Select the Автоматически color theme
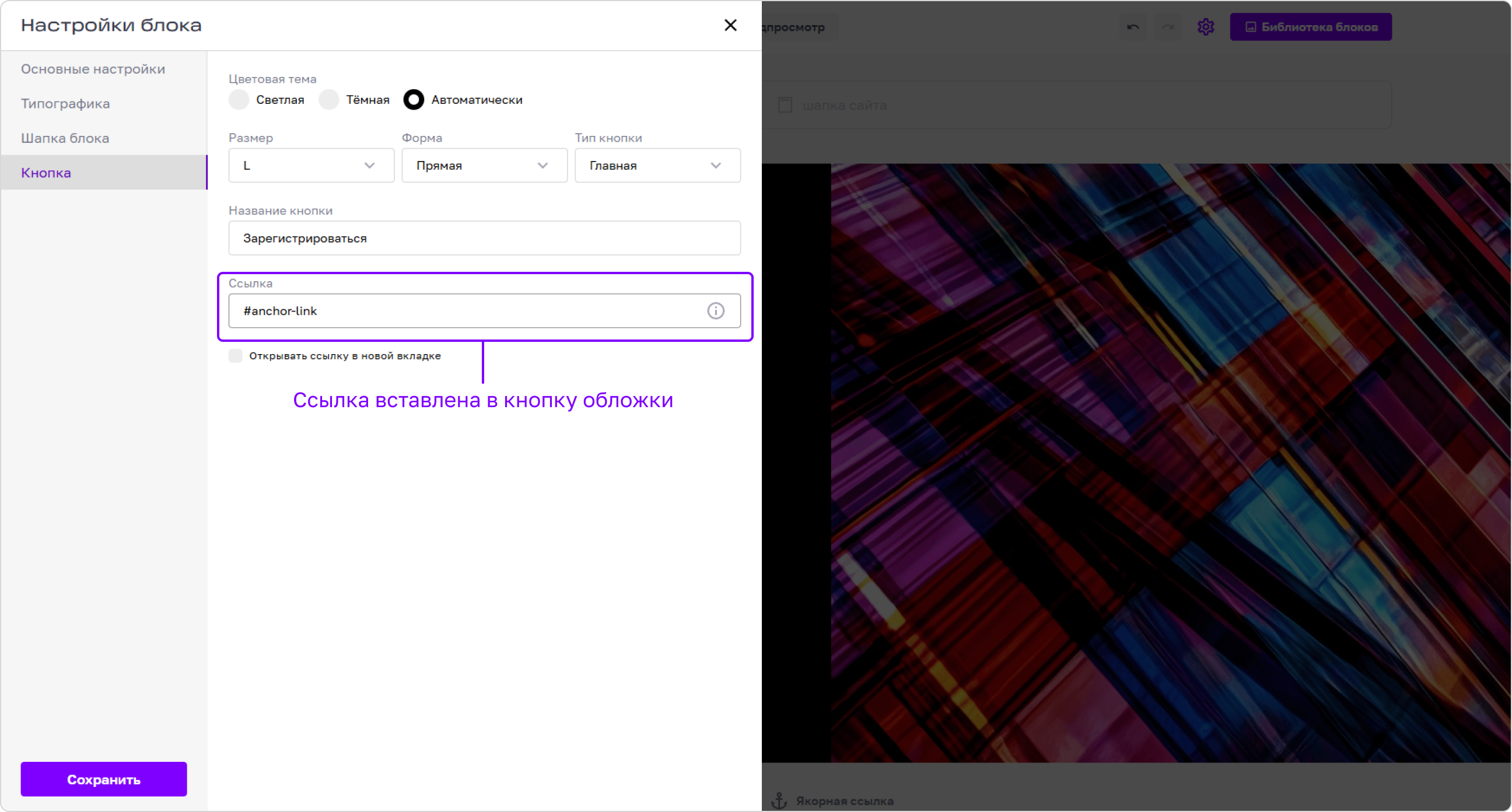 (414, 100)
